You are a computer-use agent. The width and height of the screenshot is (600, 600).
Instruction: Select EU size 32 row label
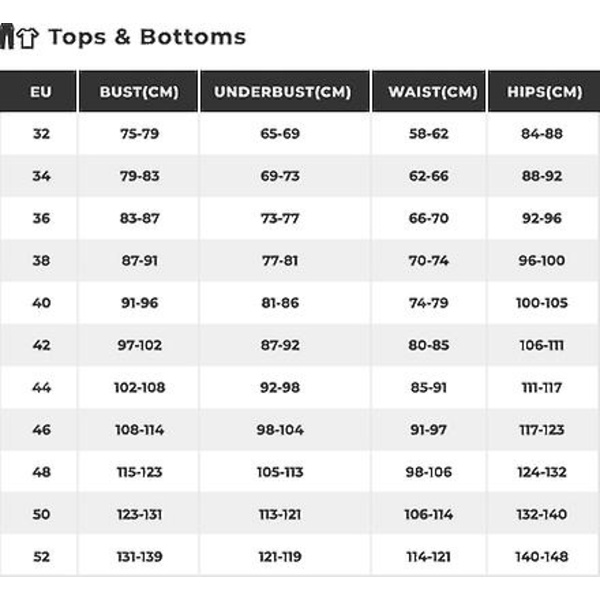click(40, 133)
